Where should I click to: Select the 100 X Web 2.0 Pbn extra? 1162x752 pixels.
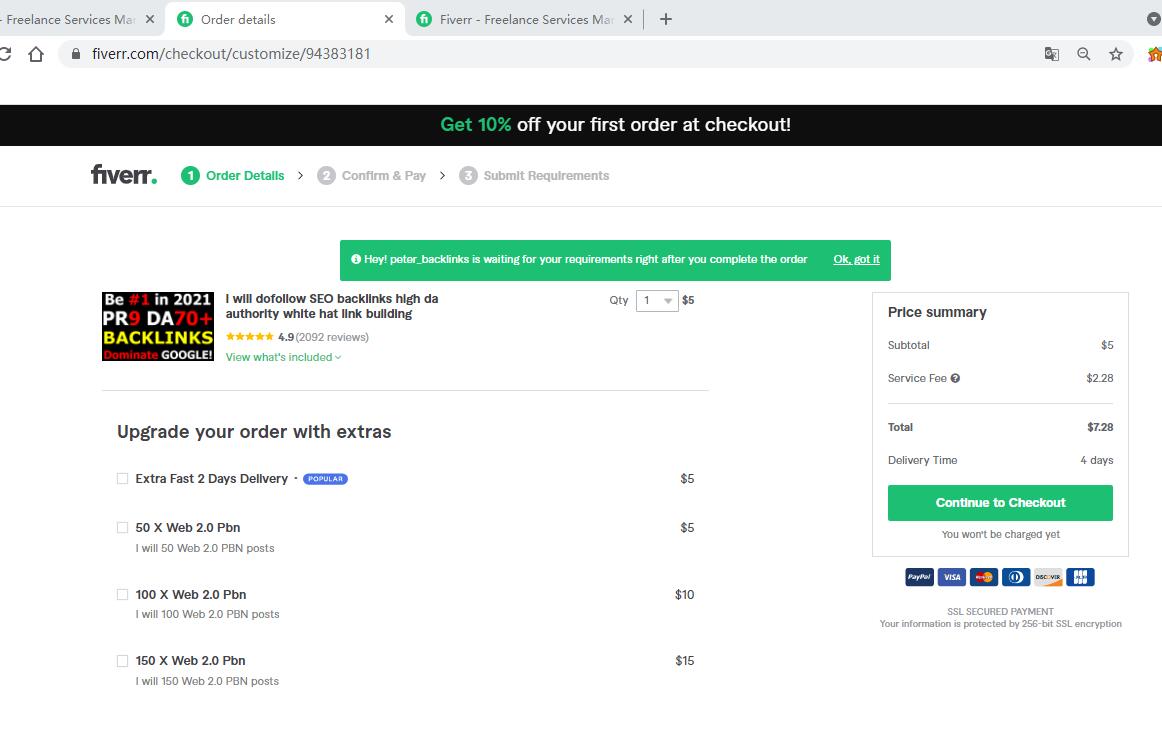(x=123, y=595)
